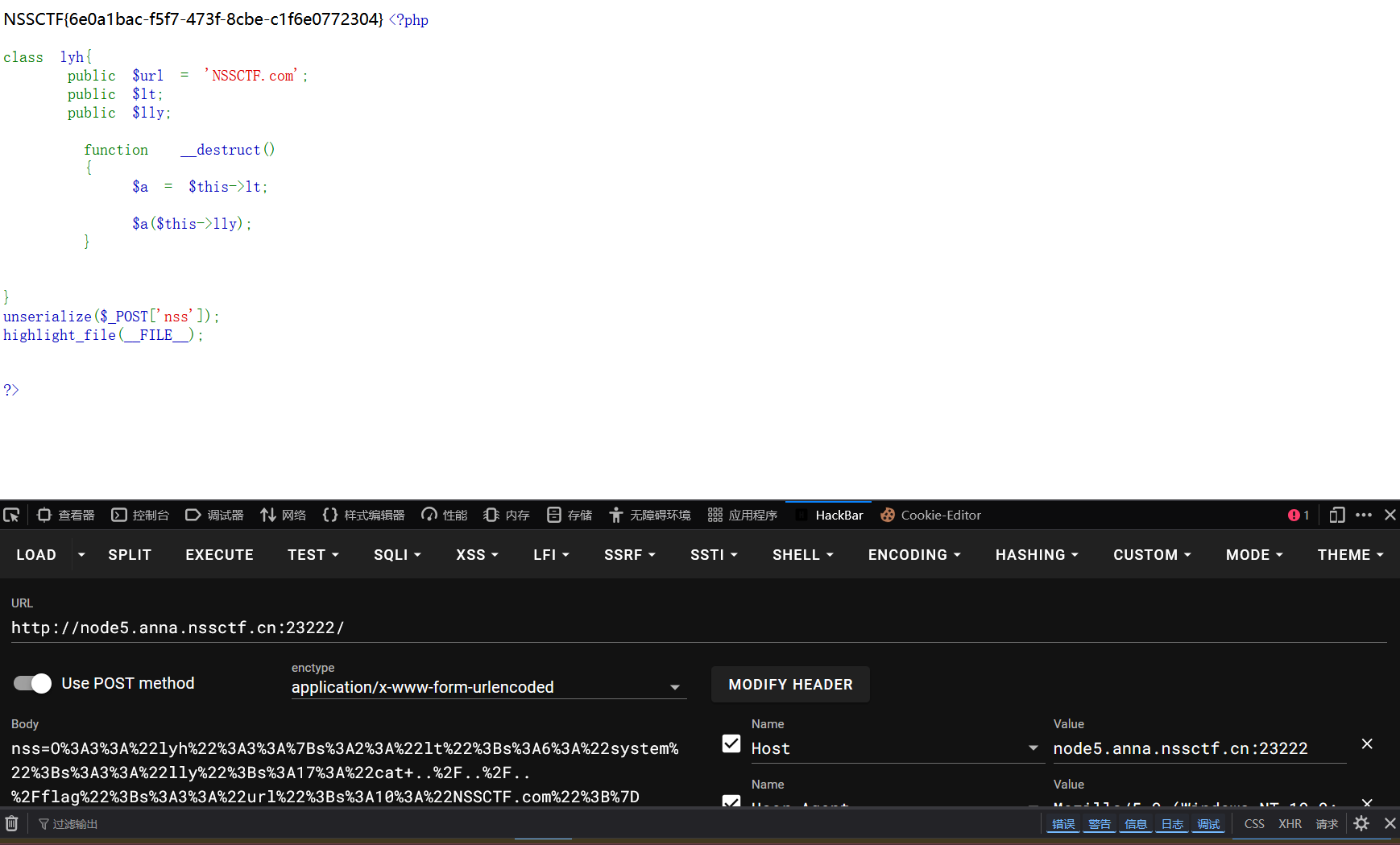1400x845 pixels.
Task: Open the Host header name dropdown
Action: 897,748
